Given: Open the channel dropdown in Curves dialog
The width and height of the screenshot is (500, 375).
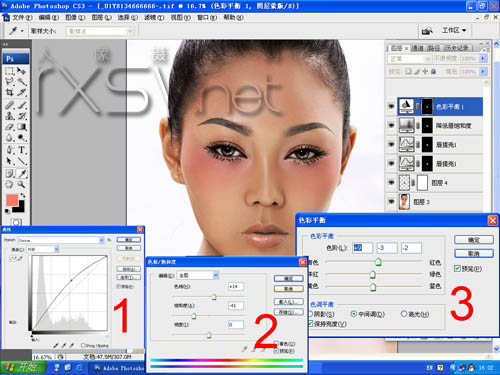Looking at the screenshot, I should pos(43,249).
